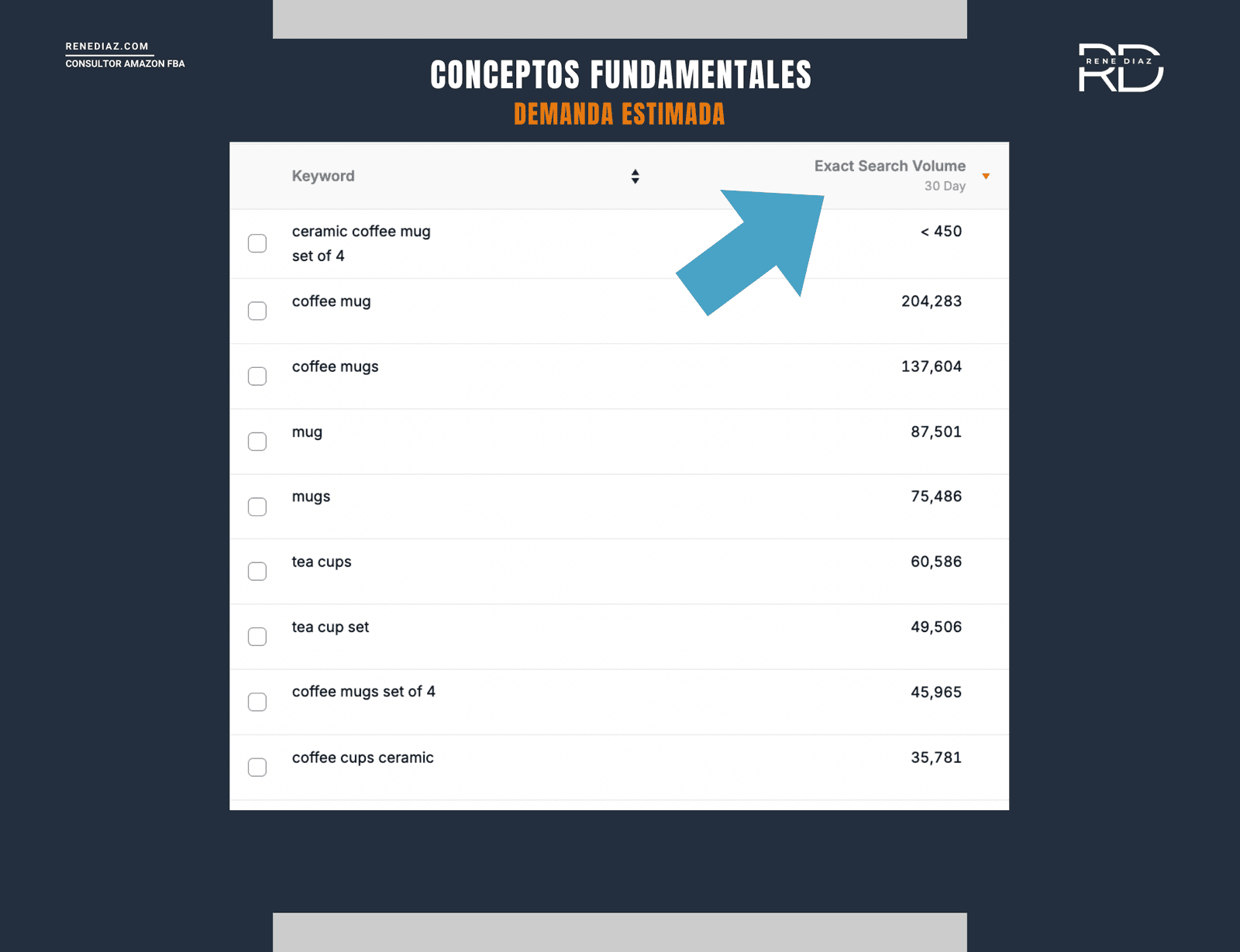Click the Exact Search Volume column header
This screenshot has height=952, width=1240.
pyautogui.click(x=889, y=167)
